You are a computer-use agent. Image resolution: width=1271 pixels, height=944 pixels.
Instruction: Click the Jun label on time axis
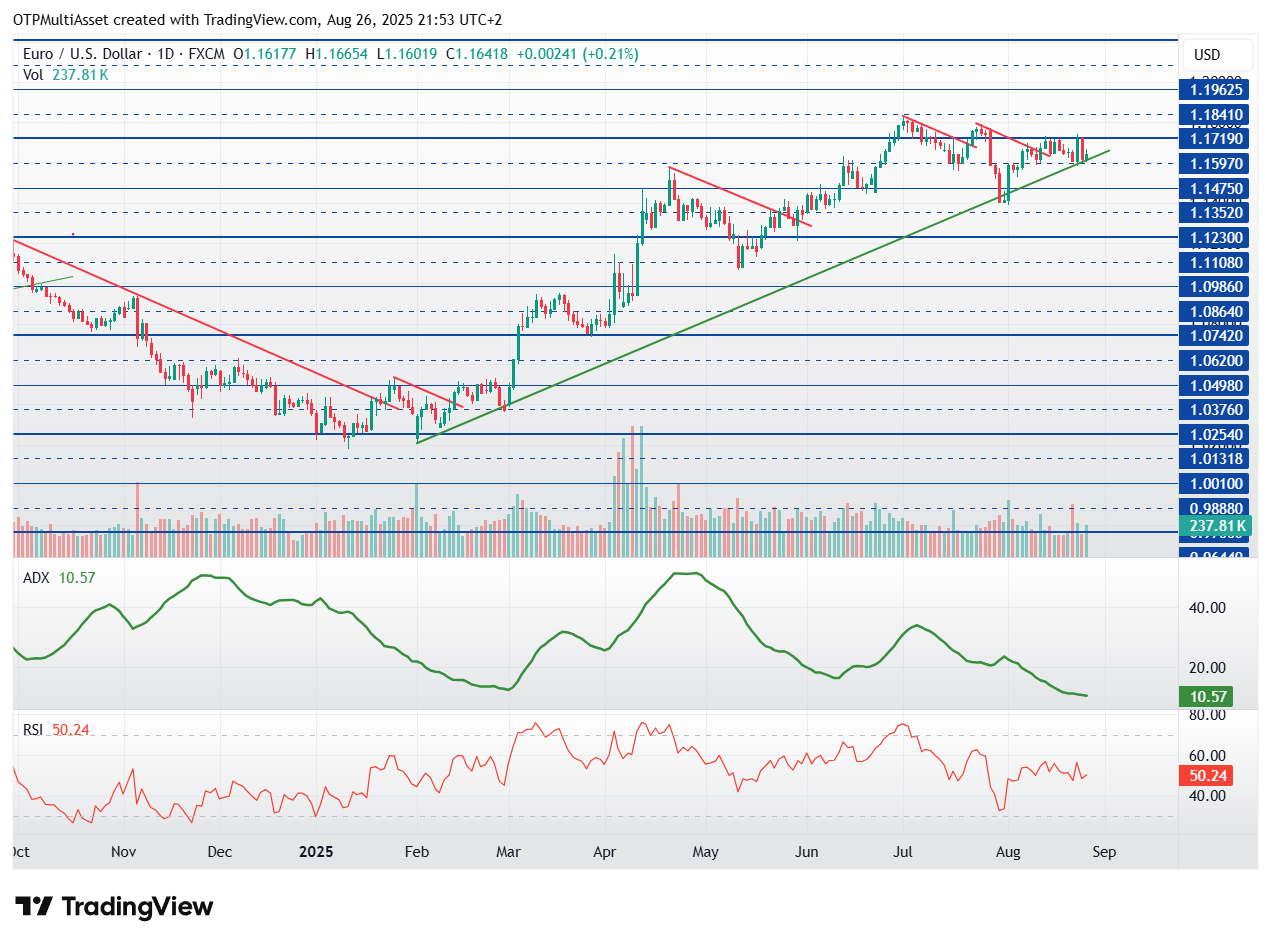point(806,852)
